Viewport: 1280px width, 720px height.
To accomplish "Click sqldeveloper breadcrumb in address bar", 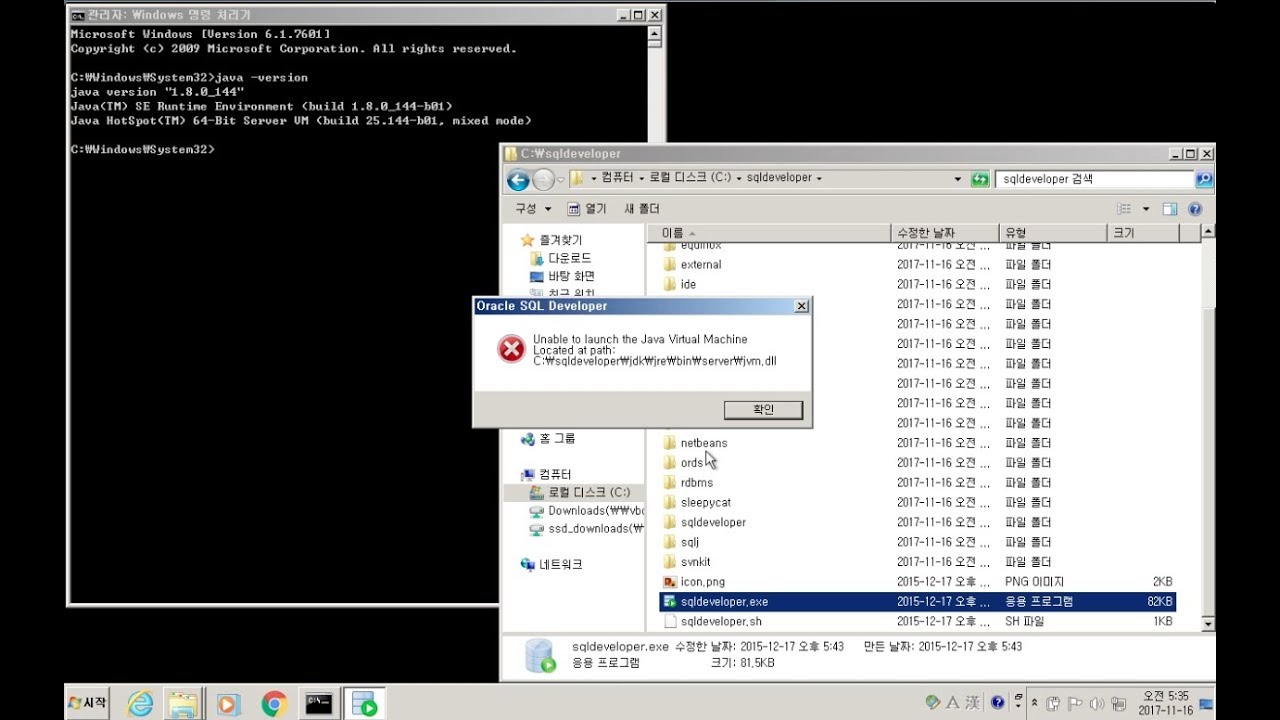I will pos(779,178).
